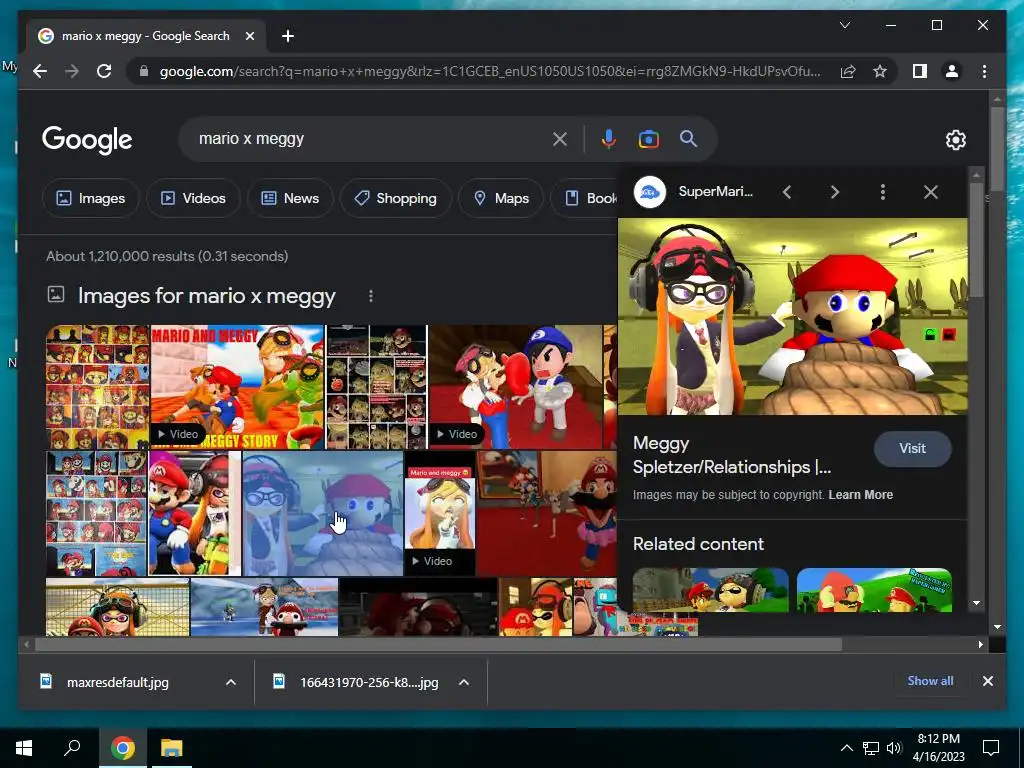View site information lock icon

[x=144, y=71]
